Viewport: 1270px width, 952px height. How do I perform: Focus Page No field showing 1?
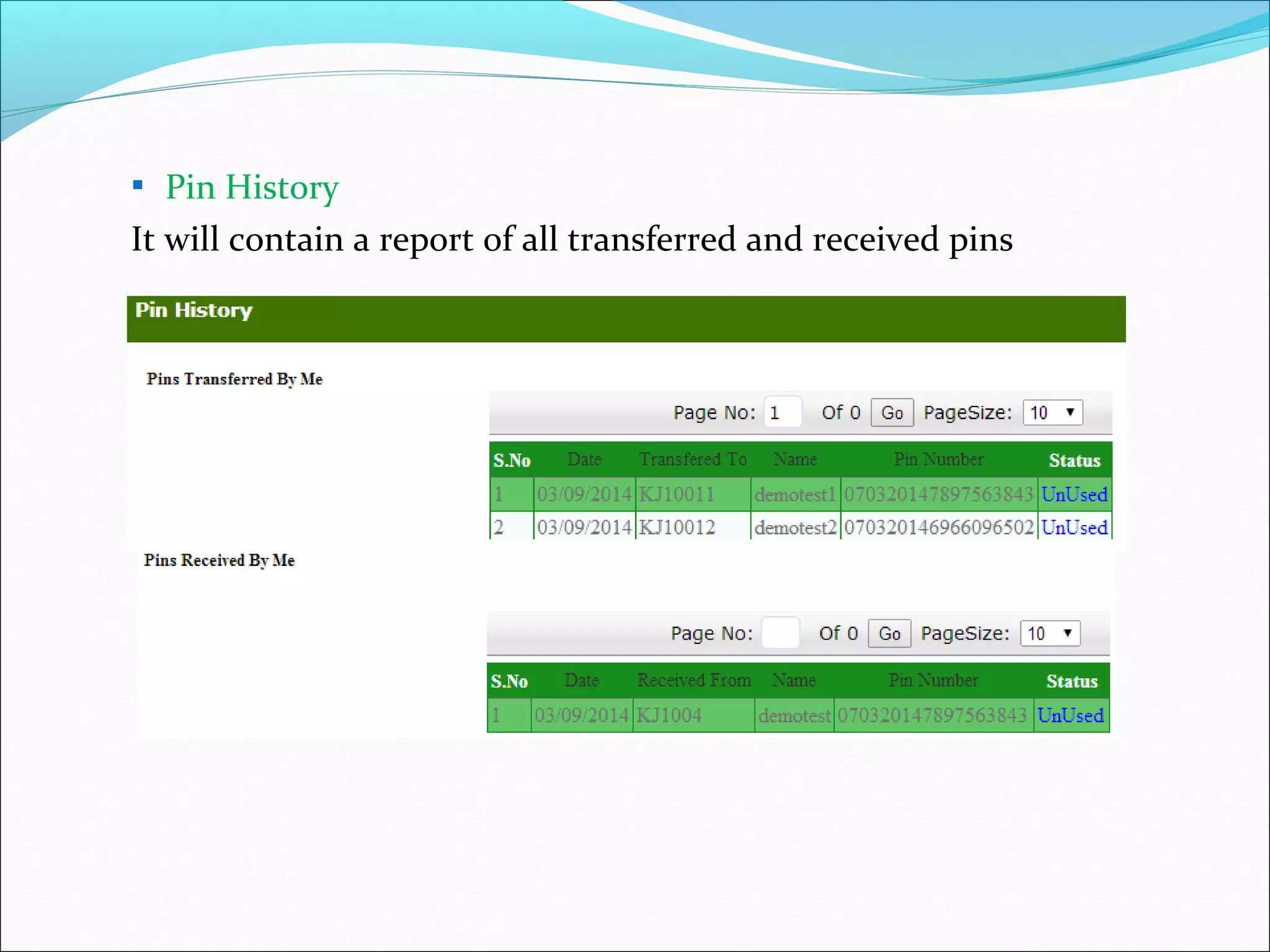783,412
